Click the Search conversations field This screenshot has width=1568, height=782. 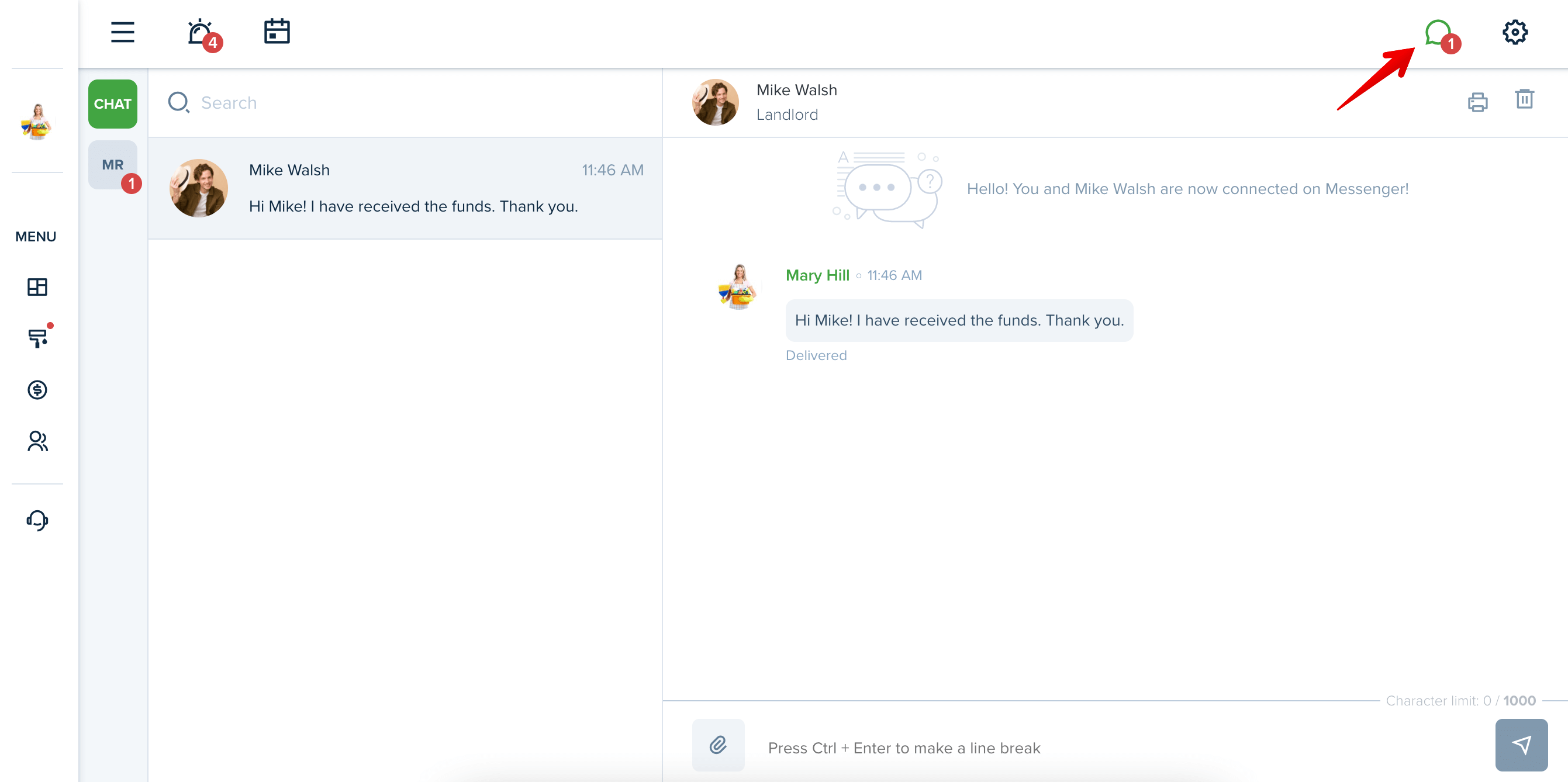point(405,103)
